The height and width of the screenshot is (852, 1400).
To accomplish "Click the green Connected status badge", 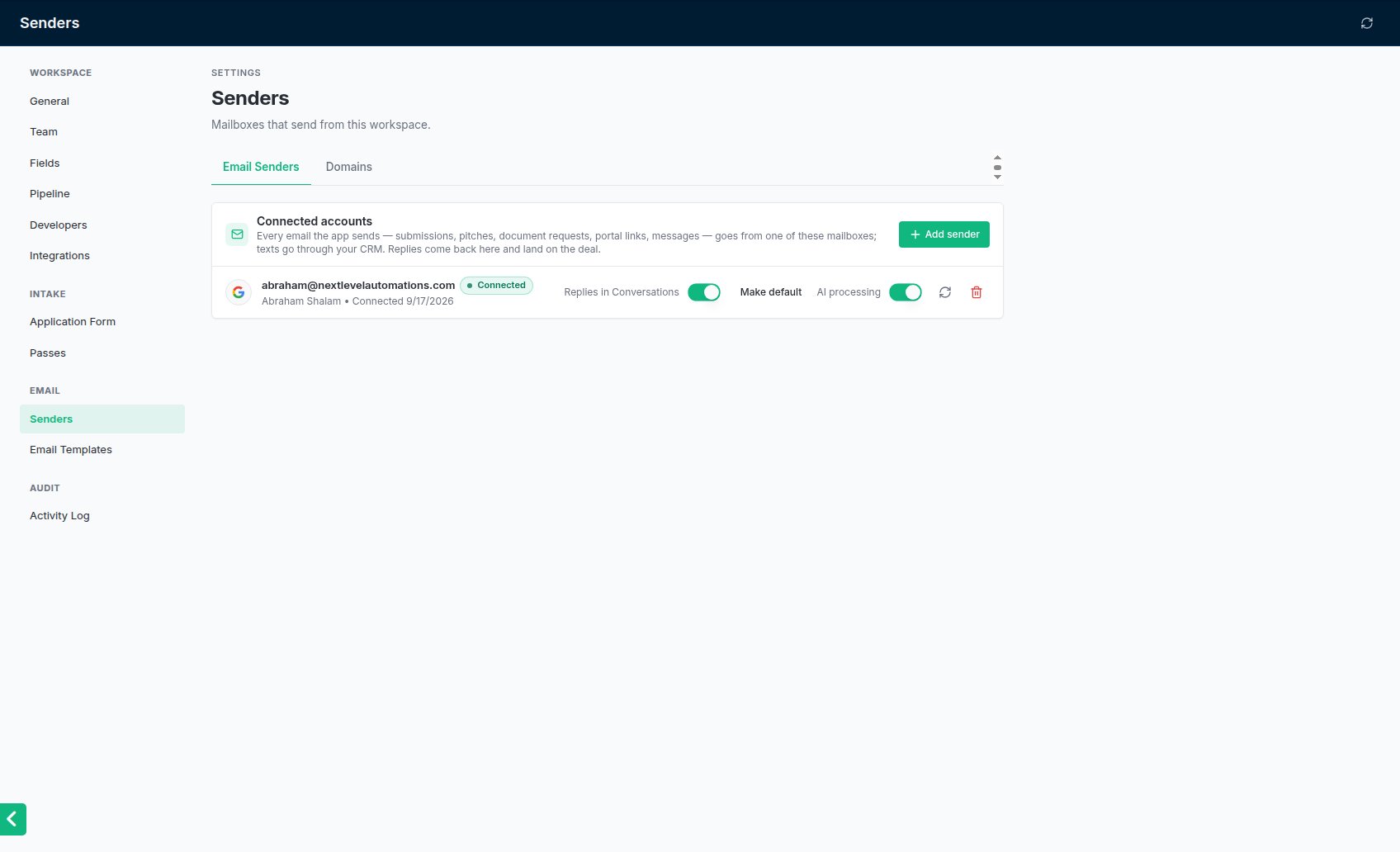I will click(496, 286).
